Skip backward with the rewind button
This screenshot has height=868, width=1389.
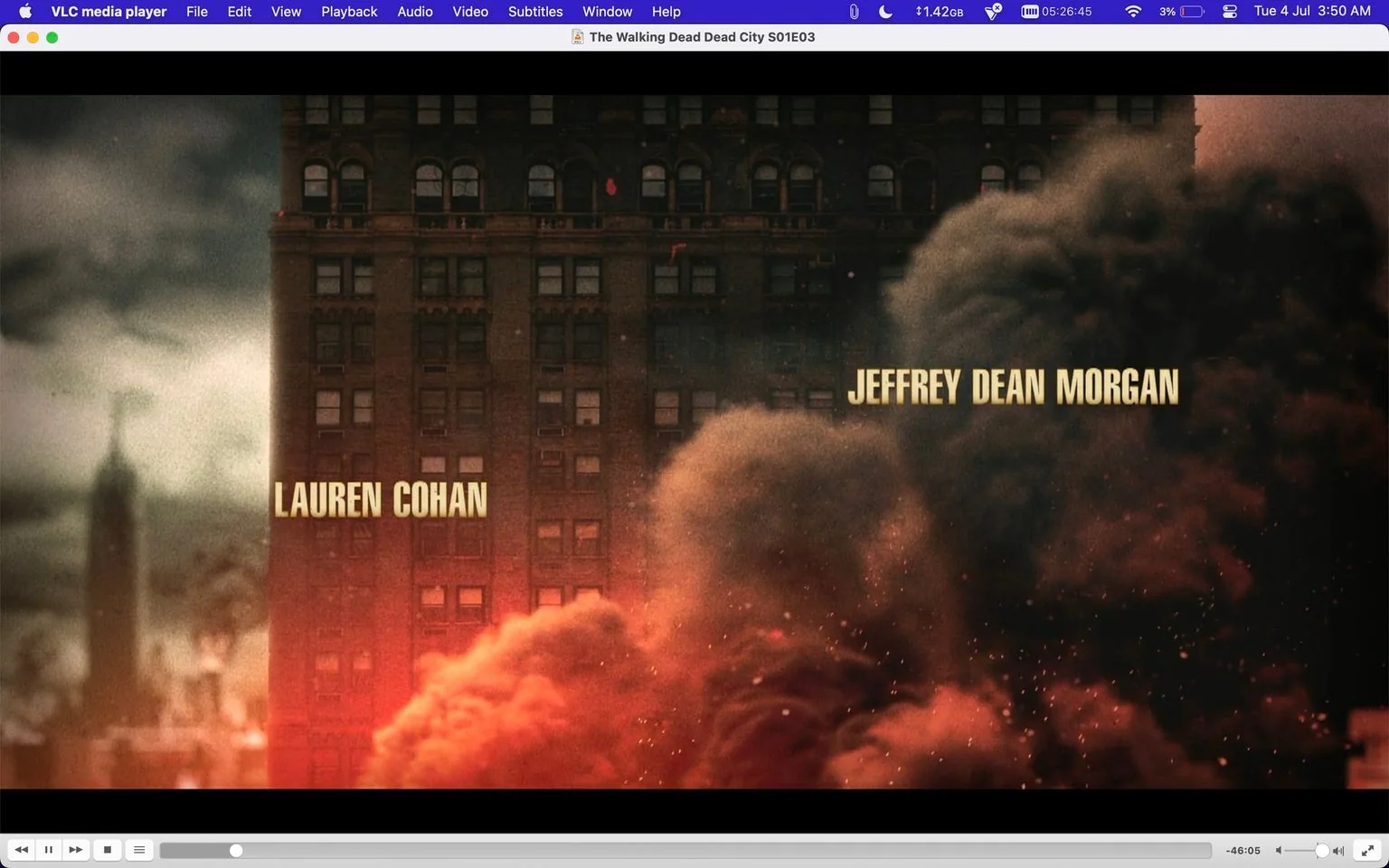coord(22,850)
